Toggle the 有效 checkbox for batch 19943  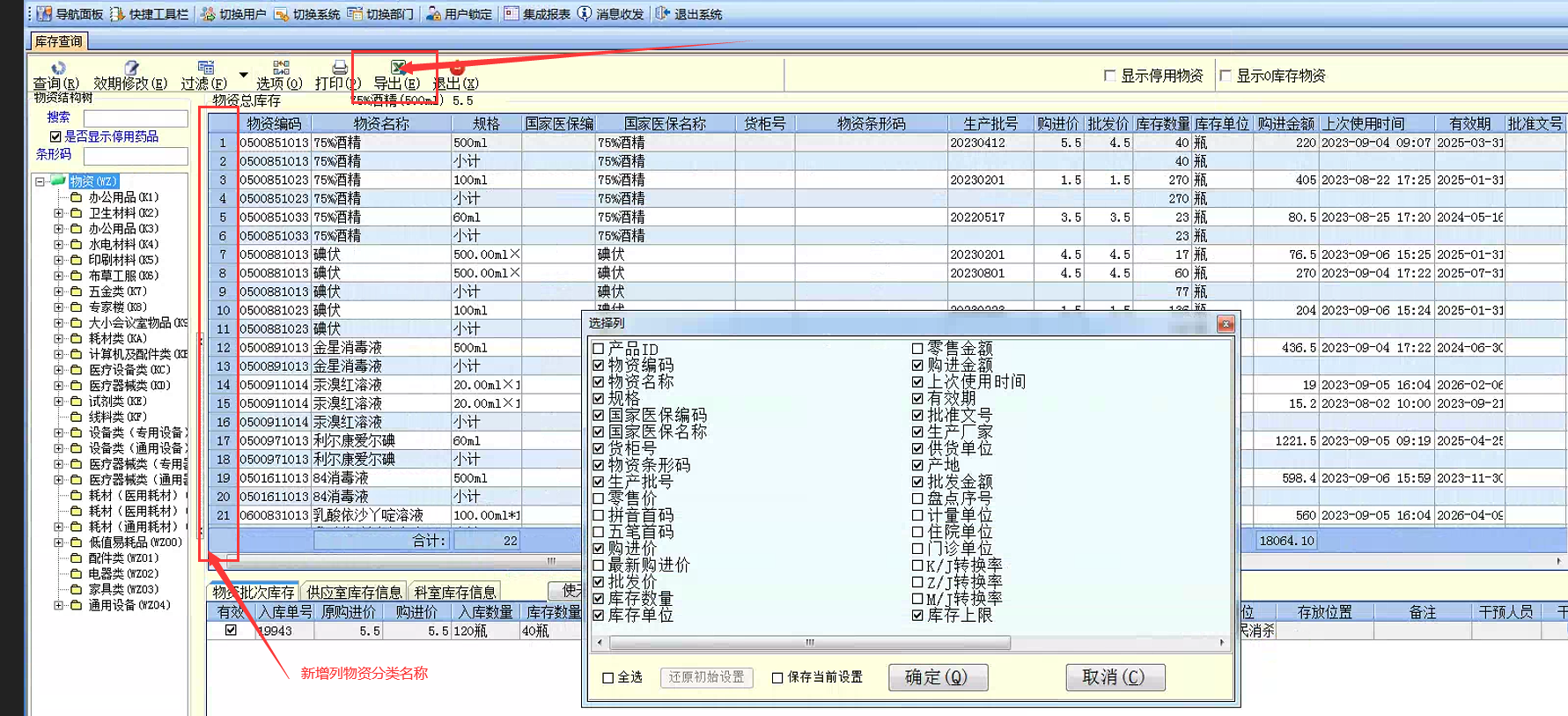pos(231,631)
